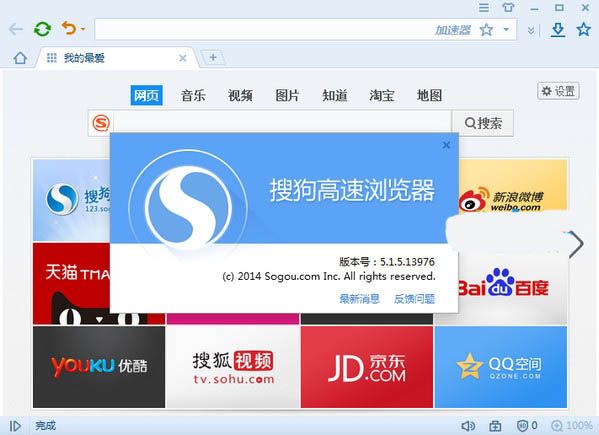This screenshot has width=599, height=435.
Task: Mute sound with speaker icon
Action: point(468,426)
